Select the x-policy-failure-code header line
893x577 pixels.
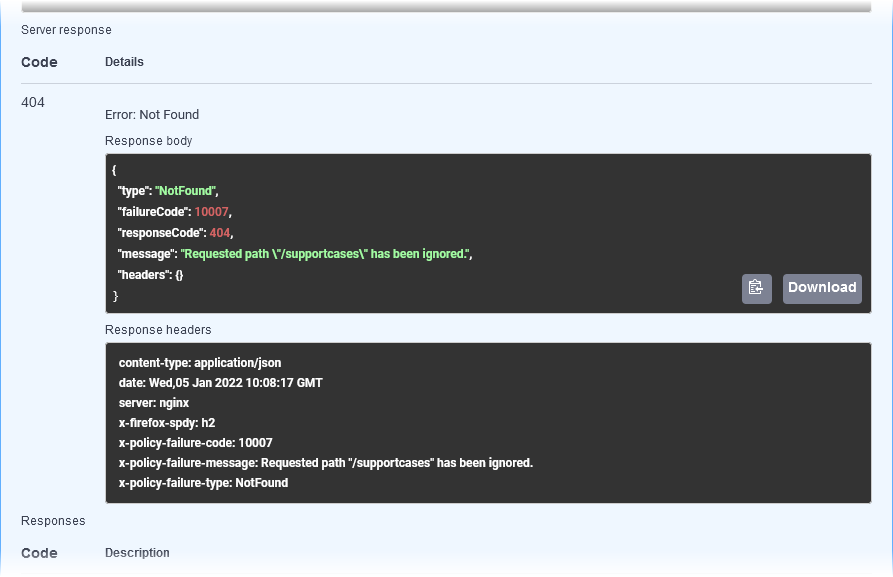click(x=195, y=443)
